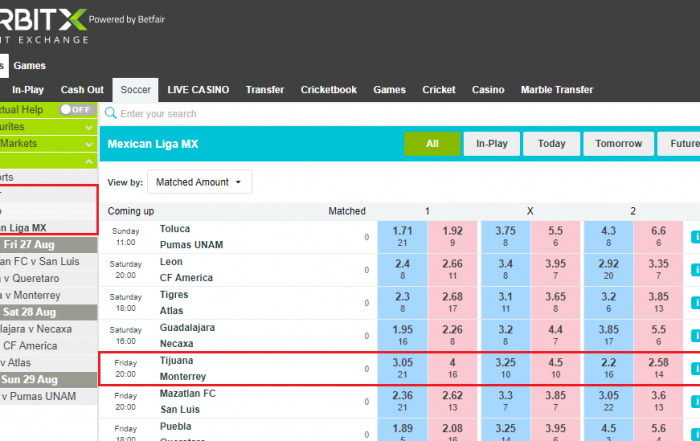Open the Cricketbook tab
Viewport: 700px width, 441px height.
click(x=329, y=90)
